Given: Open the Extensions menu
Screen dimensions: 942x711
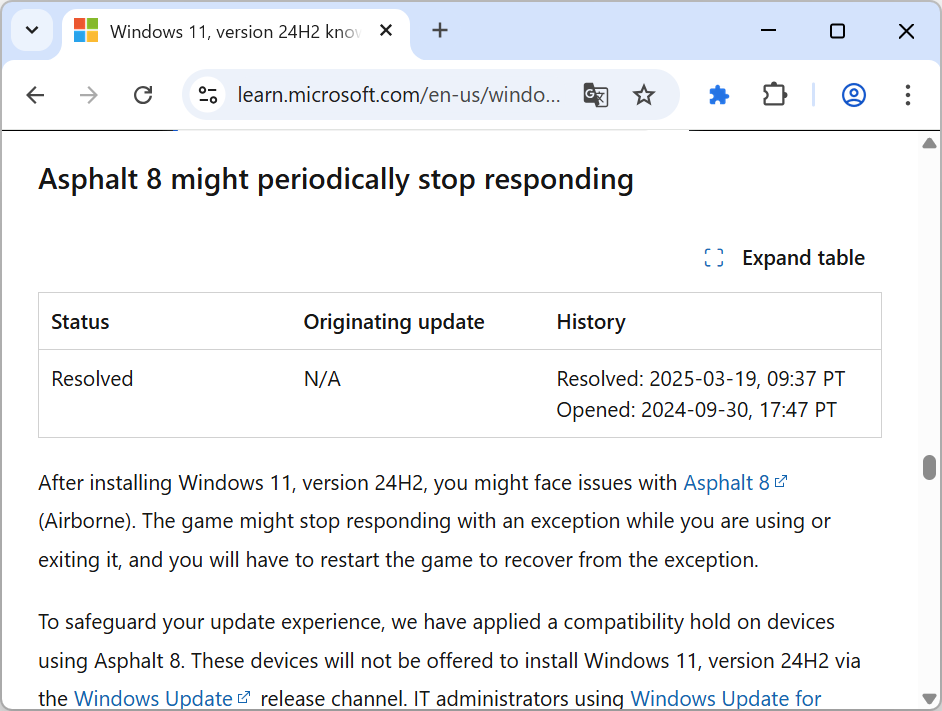Looking at the screenshot, I should [774, 95].
